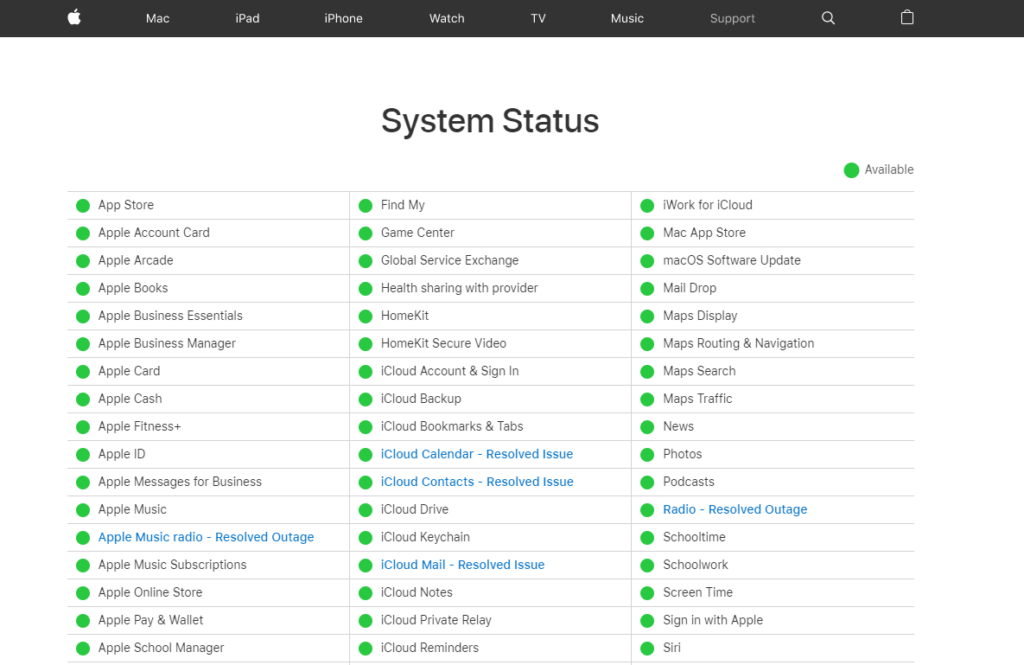Click the Apple logo icon

coord(74,18)
